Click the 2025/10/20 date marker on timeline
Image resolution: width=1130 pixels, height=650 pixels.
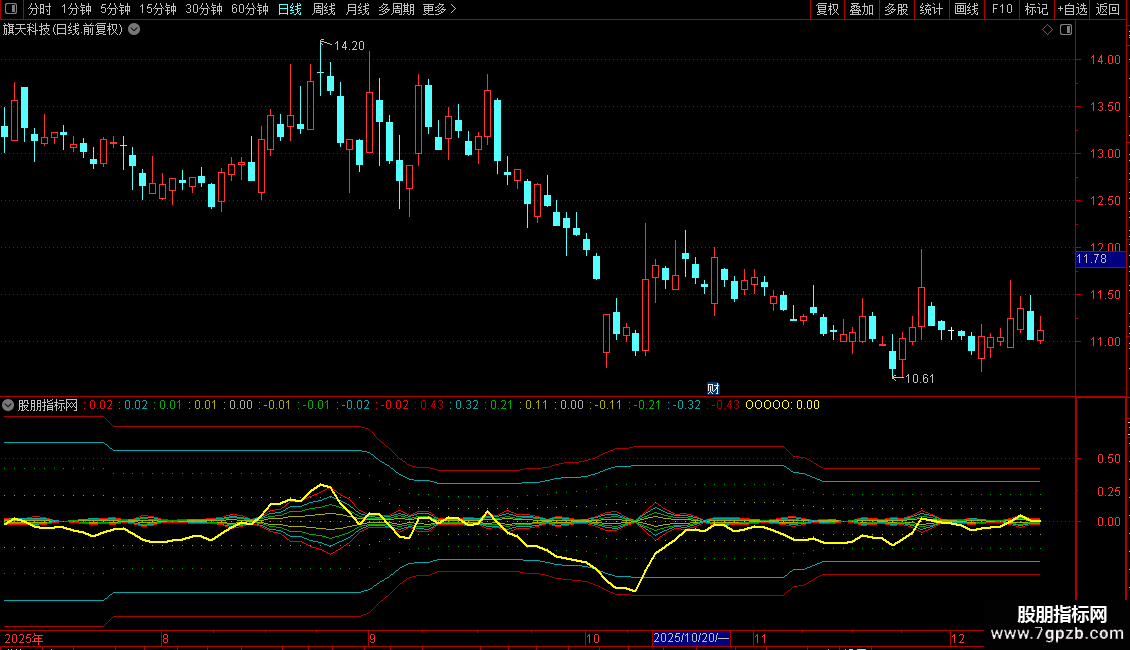pyautogui.click(x=692, y=638)
